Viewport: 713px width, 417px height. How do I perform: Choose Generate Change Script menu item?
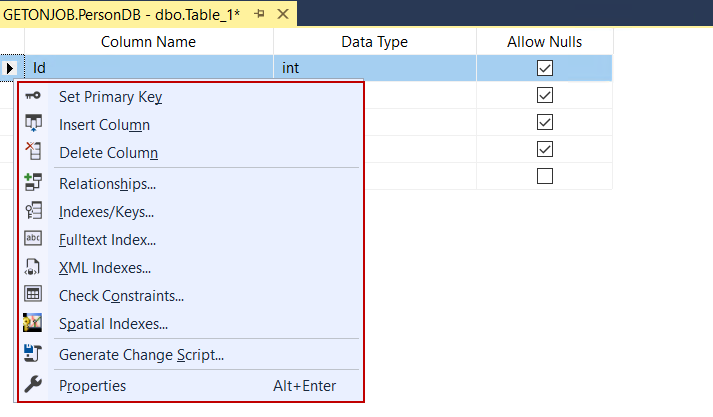click(141, 354)
